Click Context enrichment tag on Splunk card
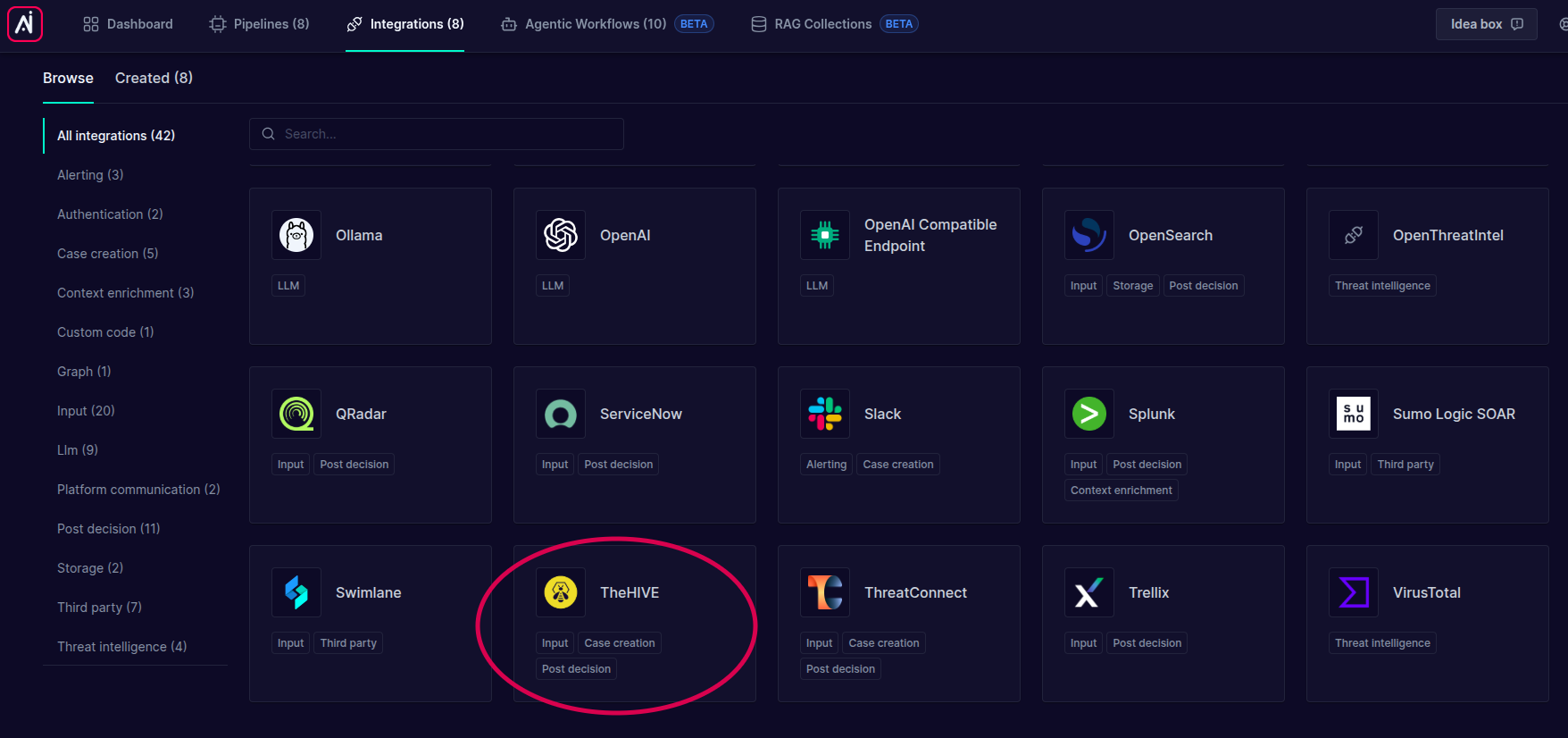Screen dimensions: 1568x738 pyautogui.click(x=1122, y=491)
